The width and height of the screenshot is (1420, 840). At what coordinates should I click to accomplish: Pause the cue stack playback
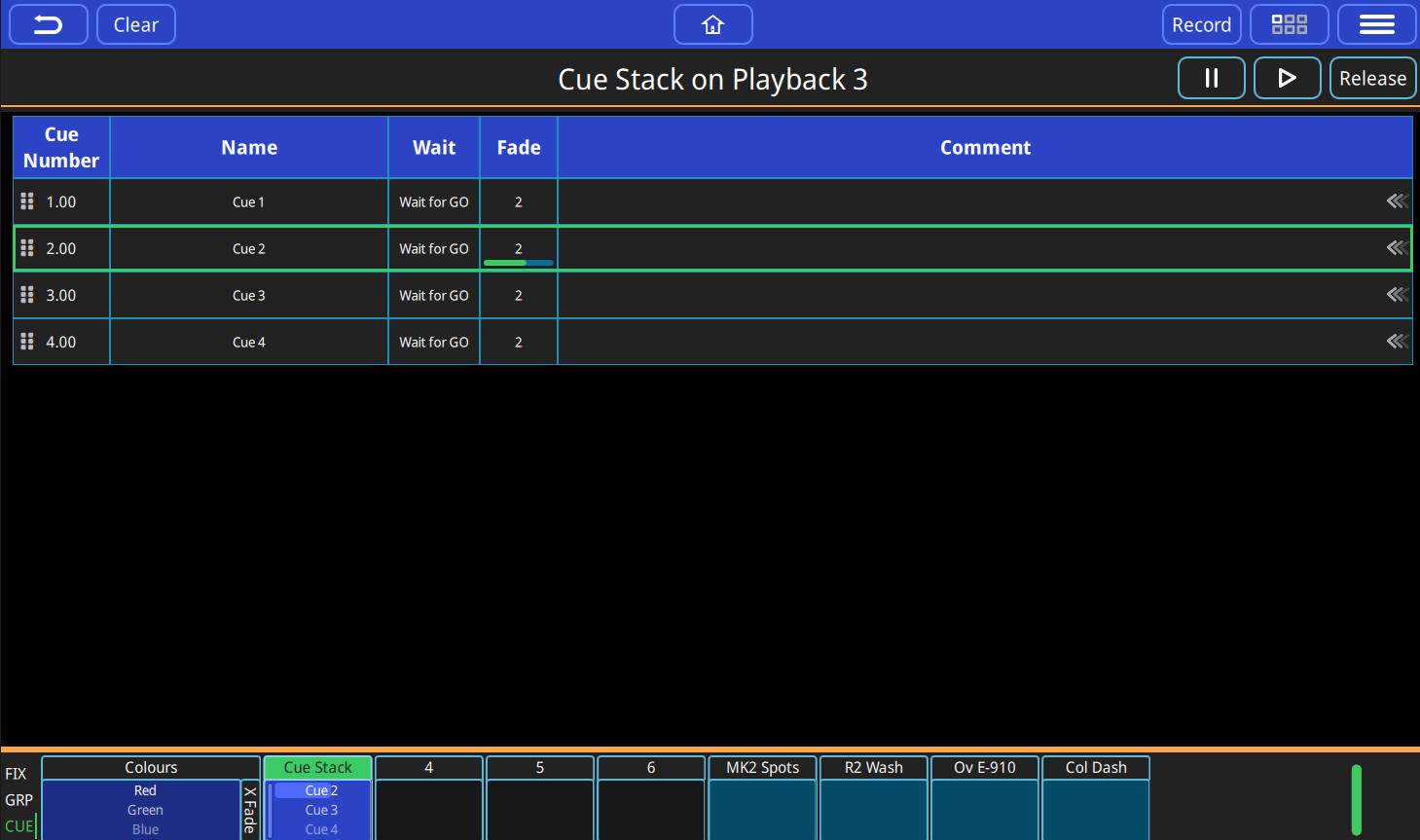coord(1211,78)
